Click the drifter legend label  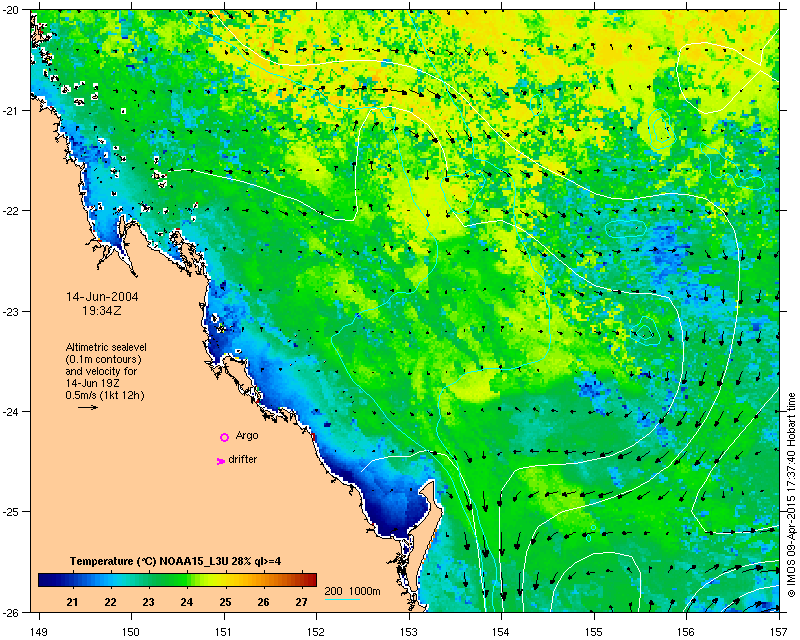(x=242, y=459)
